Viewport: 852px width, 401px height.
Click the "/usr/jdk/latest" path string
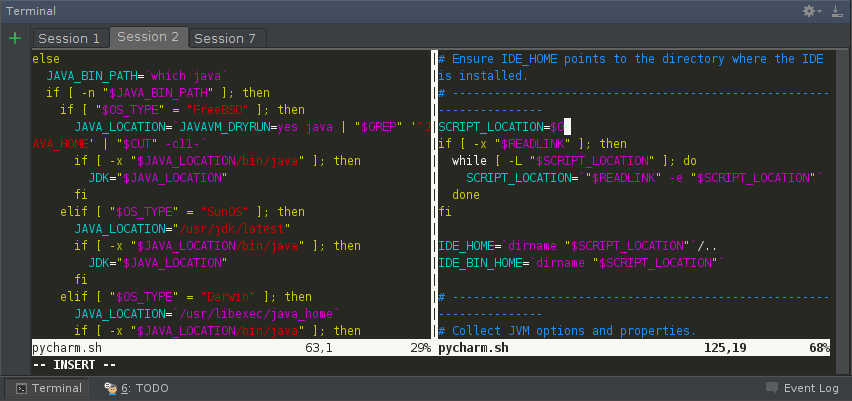coord(232,228)
